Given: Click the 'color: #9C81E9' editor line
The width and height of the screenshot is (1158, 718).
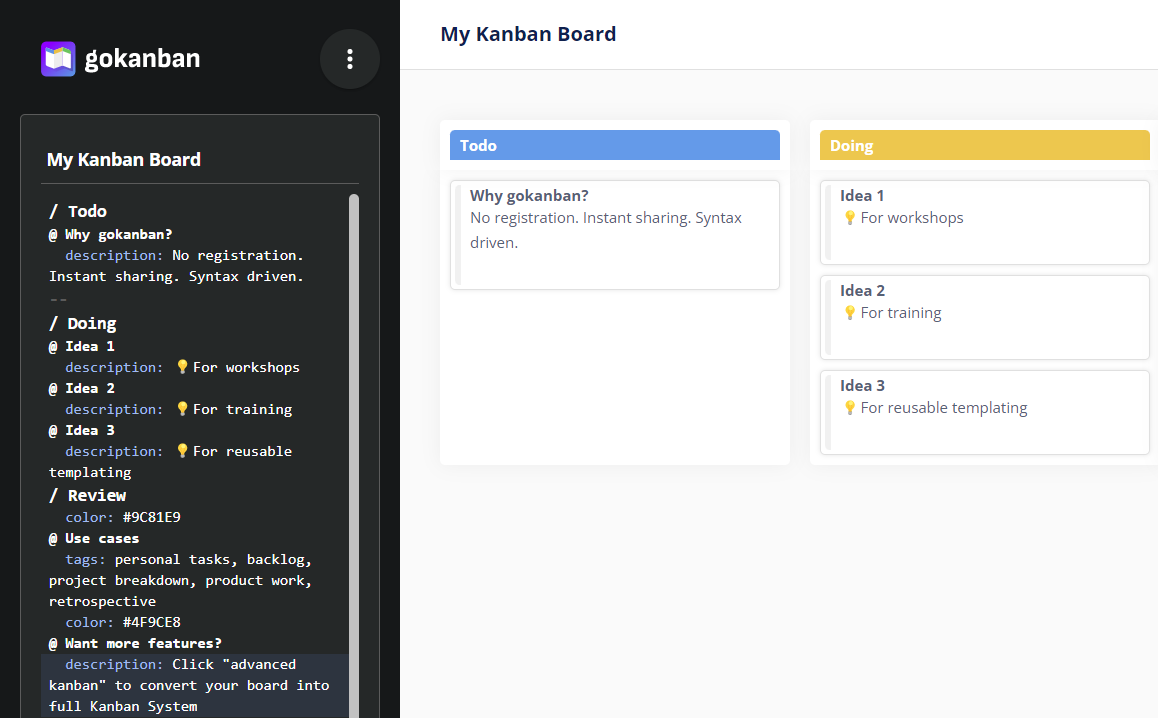Looking at the screenshot, I should pyautogui.click(x=123, y=517).
